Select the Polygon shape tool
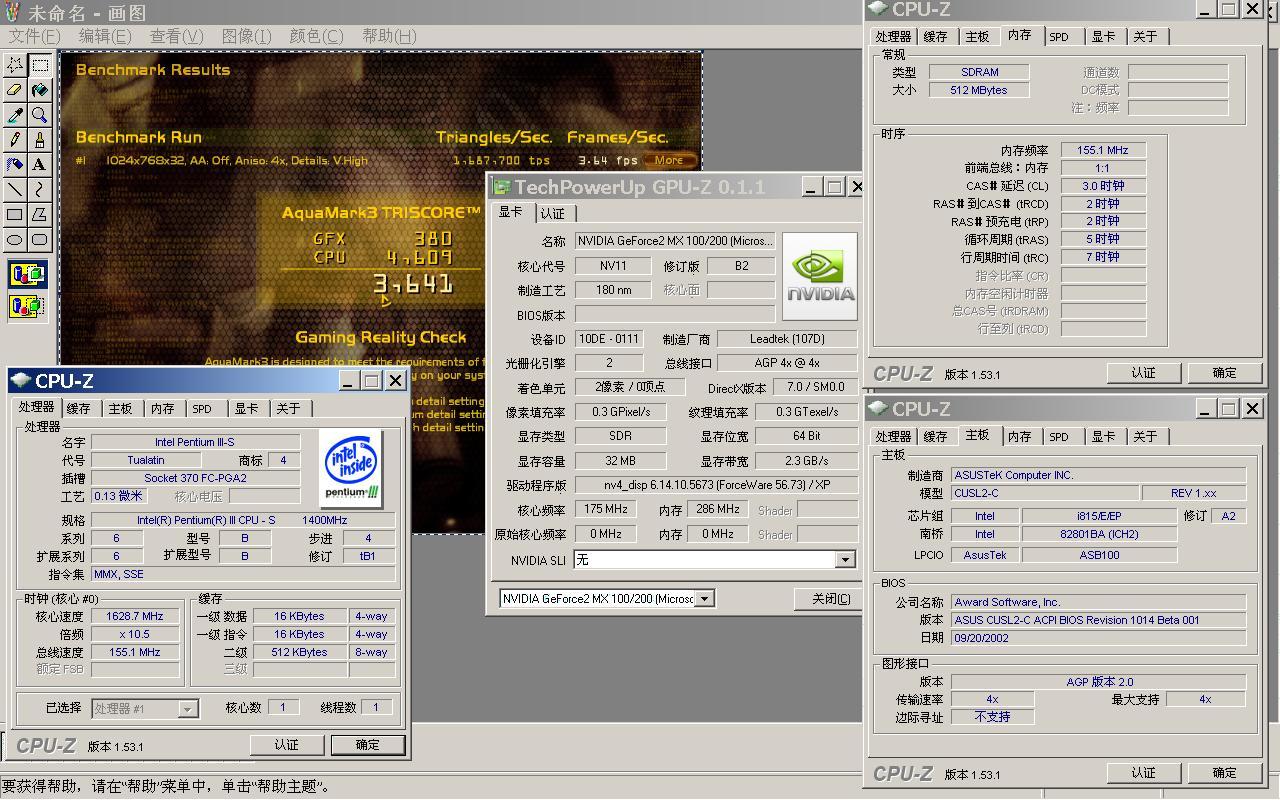The height and width of the screenshot is (800, 1280). 39,214
